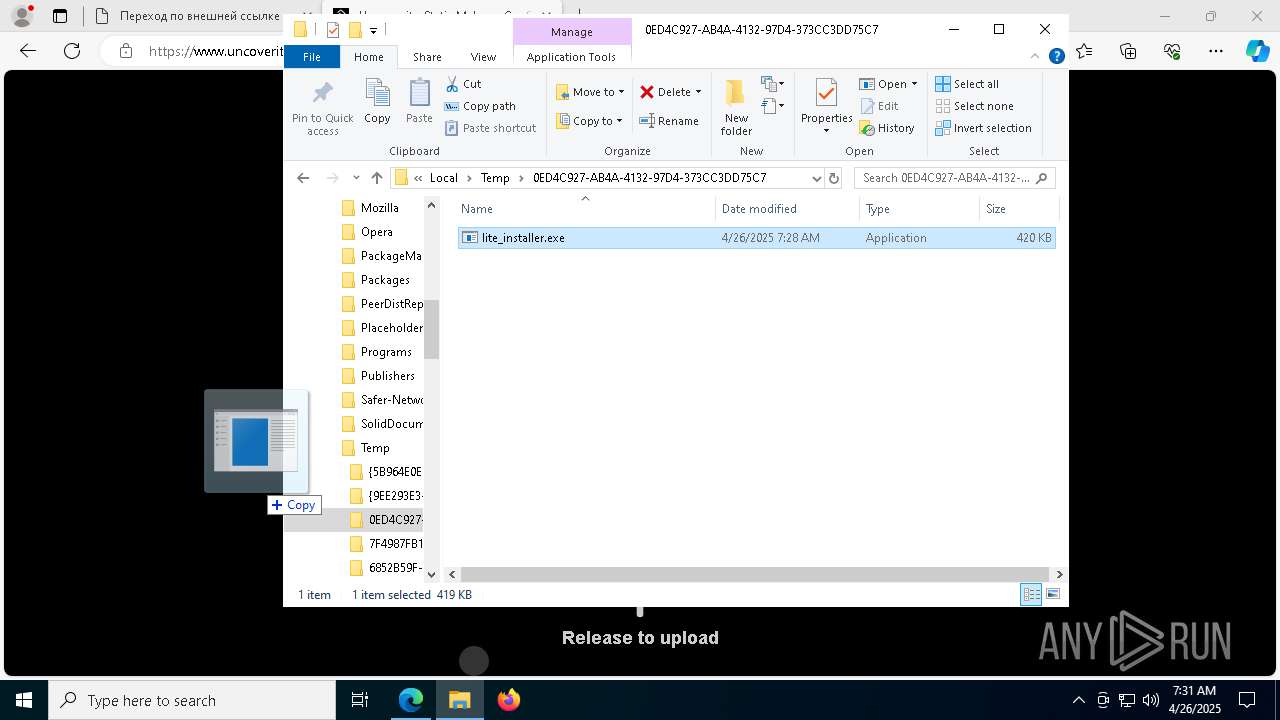Click the file list horizontal scrollbar
This screenshot has width=1280, height=720.
755,574
